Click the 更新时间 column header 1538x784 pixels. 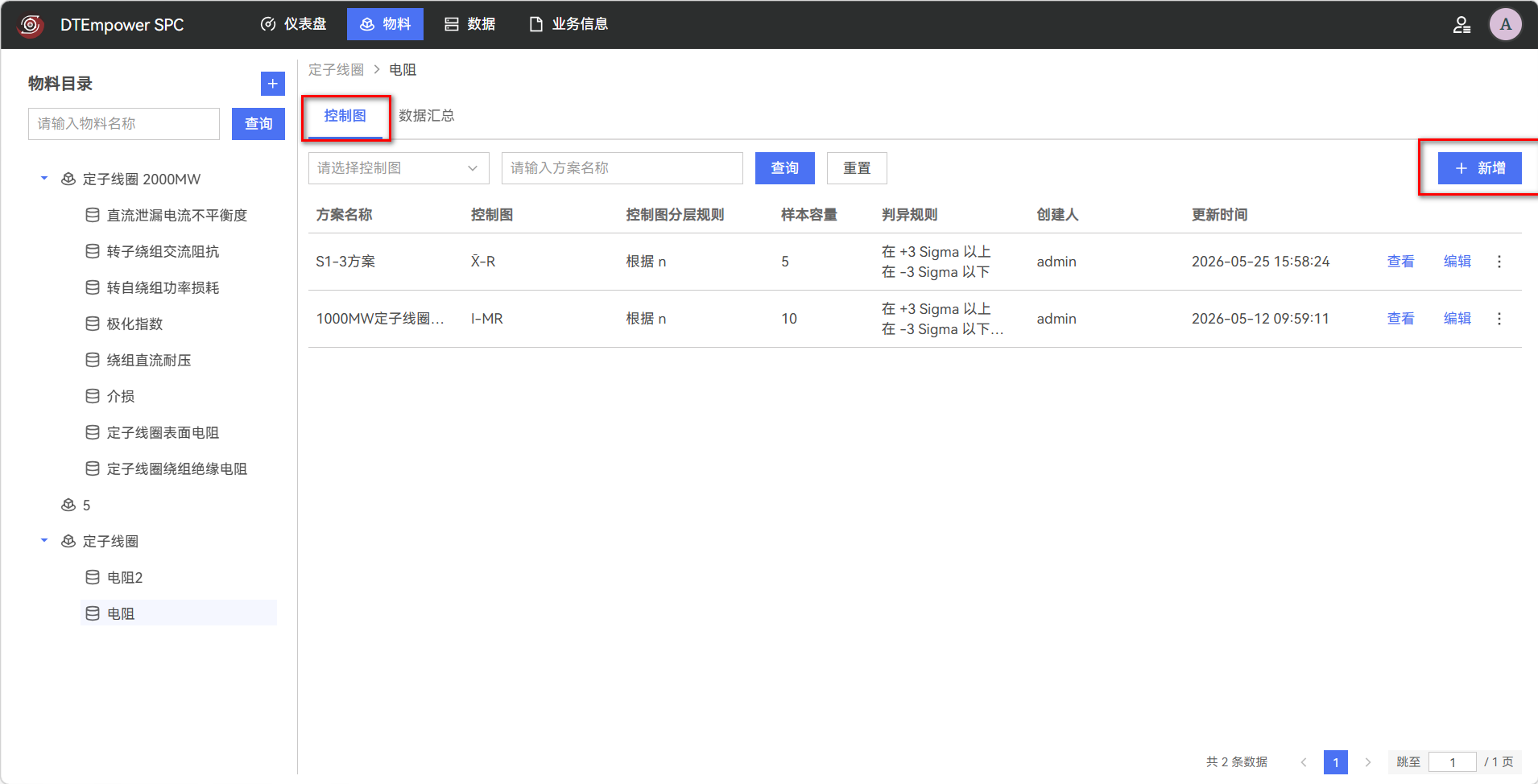click(x=1220, y=215)
